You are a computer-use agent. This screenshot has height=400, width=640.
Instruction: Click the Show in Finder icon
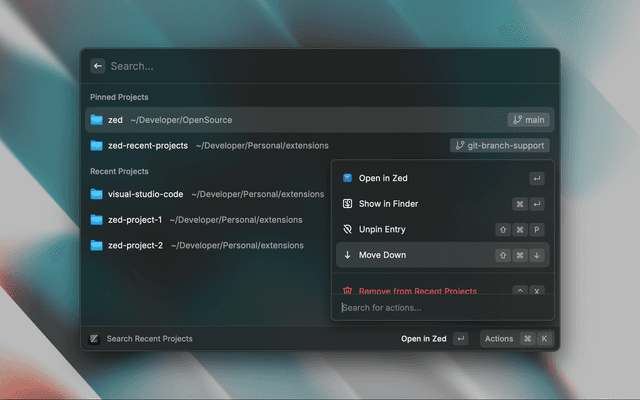tap(347, 204)
